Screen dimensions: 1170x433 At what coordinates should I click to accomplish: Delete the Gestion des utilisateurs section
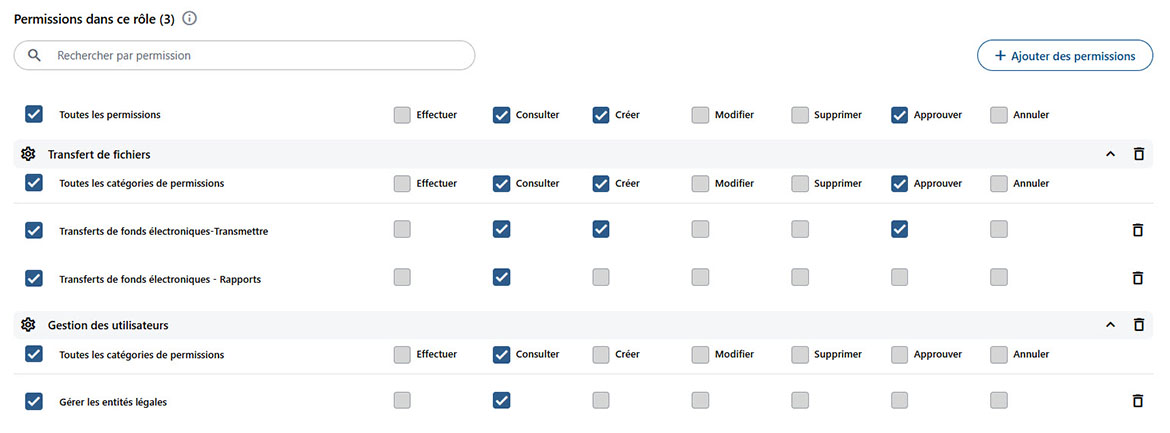1138,325
